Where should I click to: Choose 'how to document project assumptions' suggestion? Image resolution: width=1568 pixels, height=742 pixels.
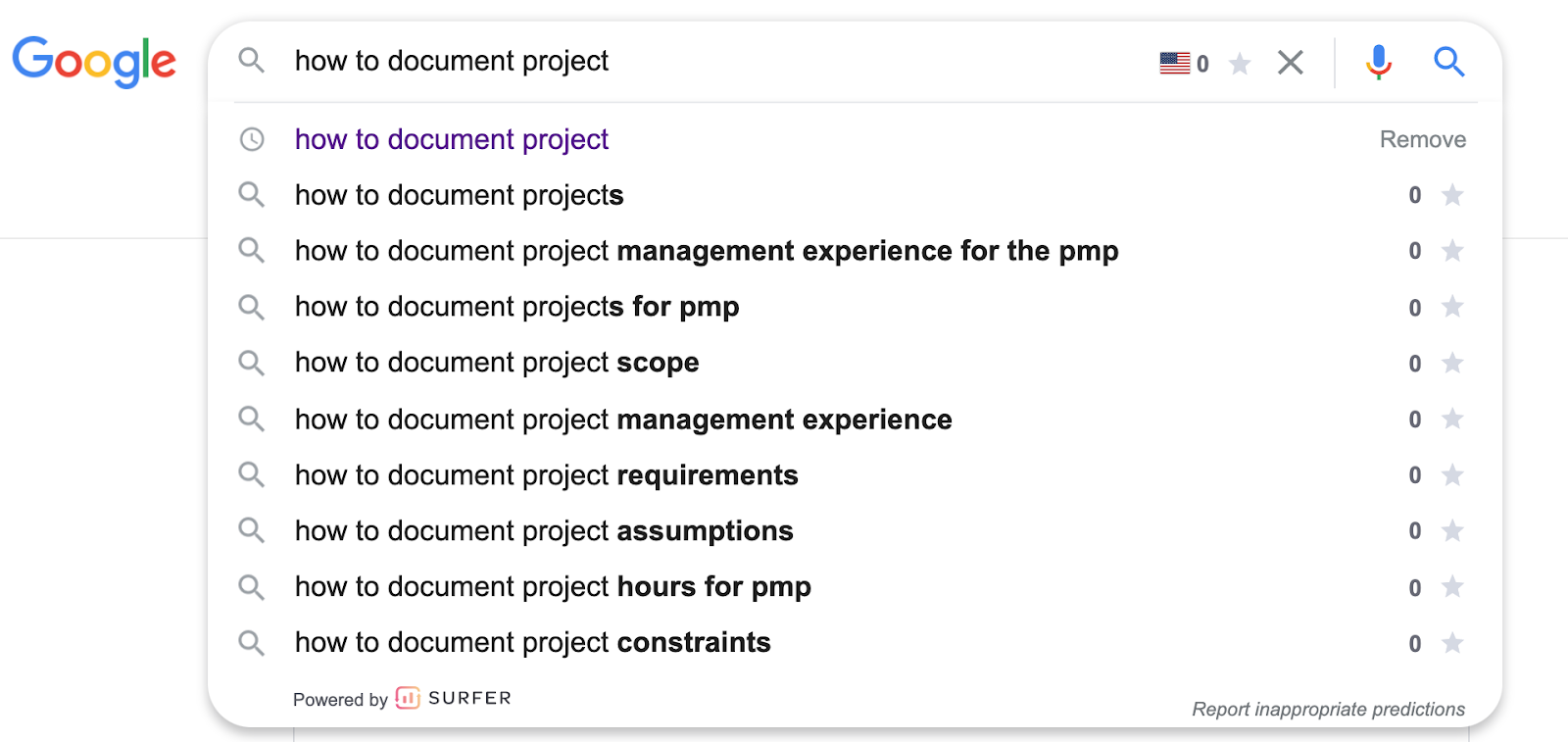[544, 531]
